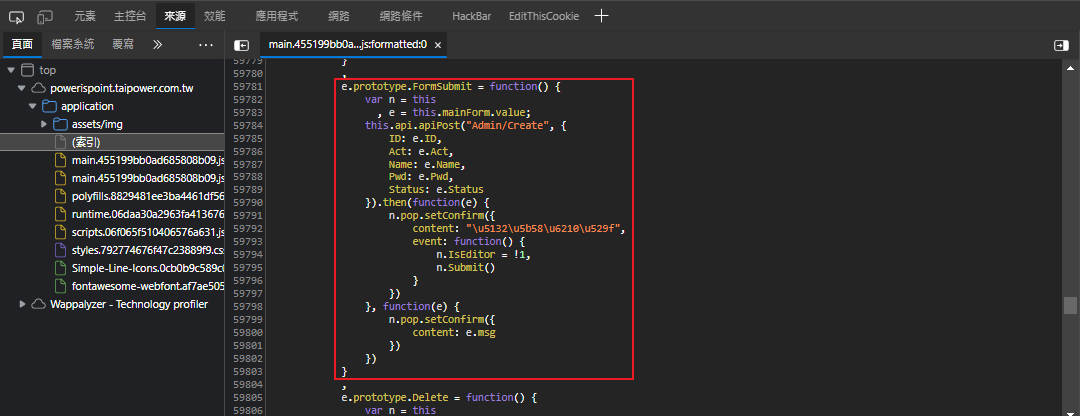
Task: Click the assets/img folder icon
Action: click(x=61, y=124)
